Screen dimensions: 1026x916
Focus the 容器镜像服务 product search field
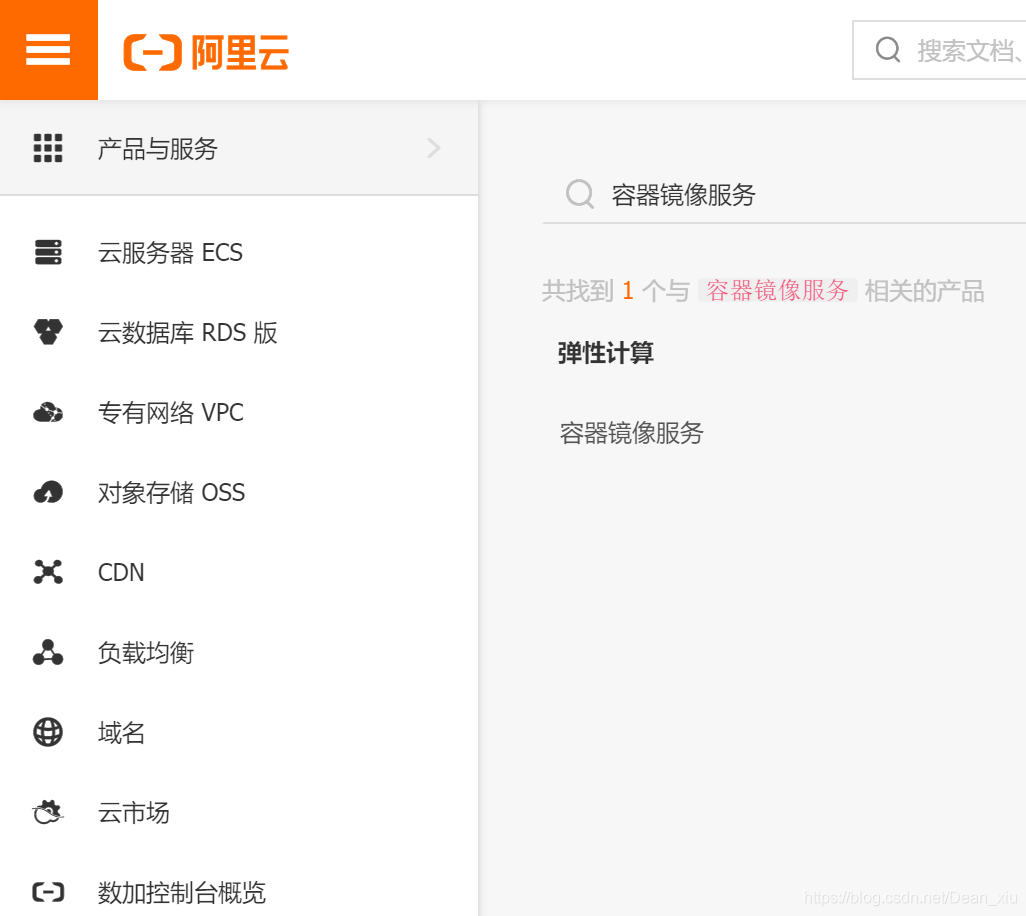click(x=784, y=195)
